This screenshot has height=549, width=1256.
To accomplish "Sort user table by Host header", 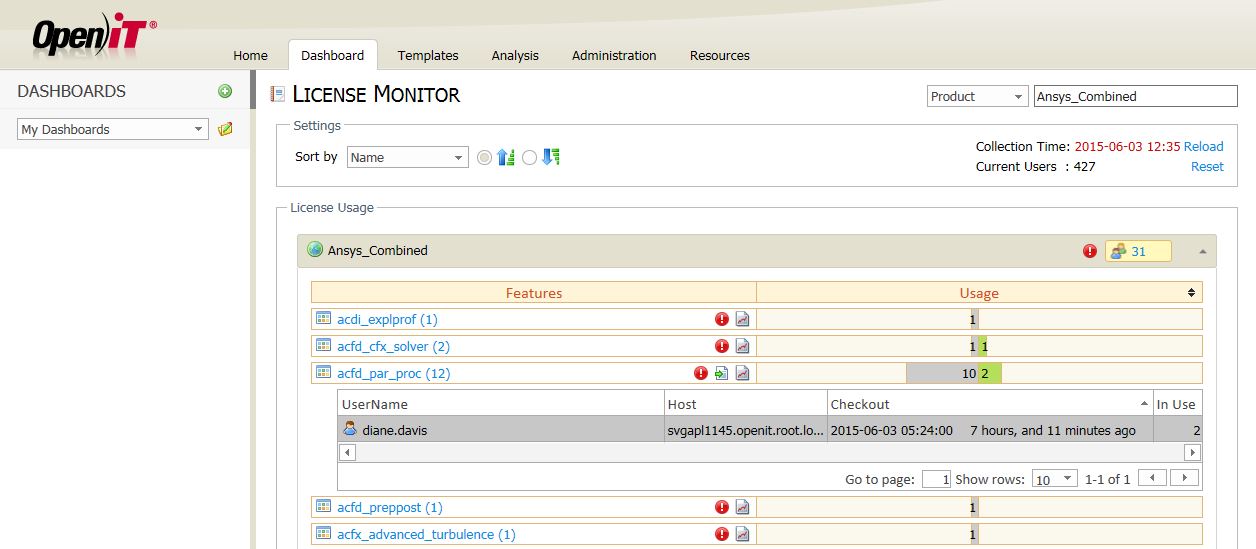I will 746,404.
